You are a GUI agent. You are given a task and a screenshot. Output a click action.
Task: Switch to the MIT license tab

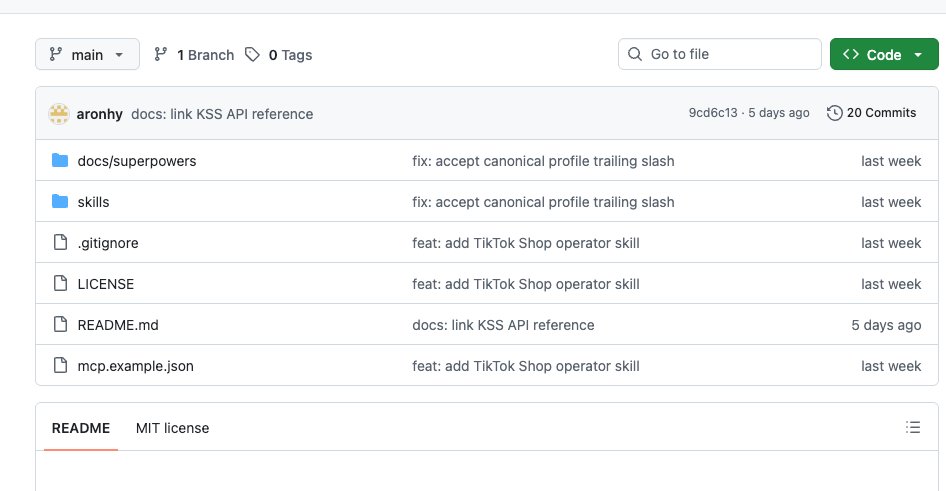tap(173, 428)
